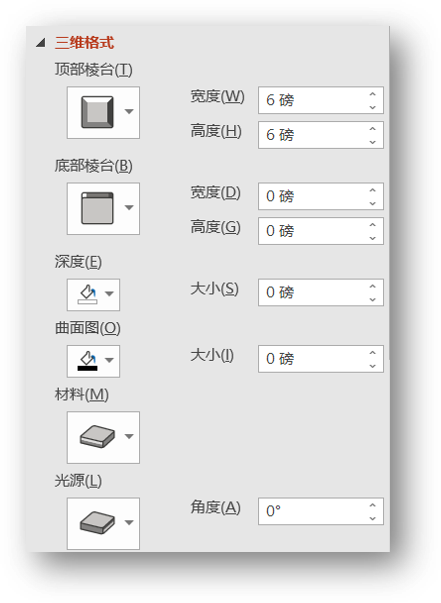Click the 材料(M) label

tap(82, 395)
